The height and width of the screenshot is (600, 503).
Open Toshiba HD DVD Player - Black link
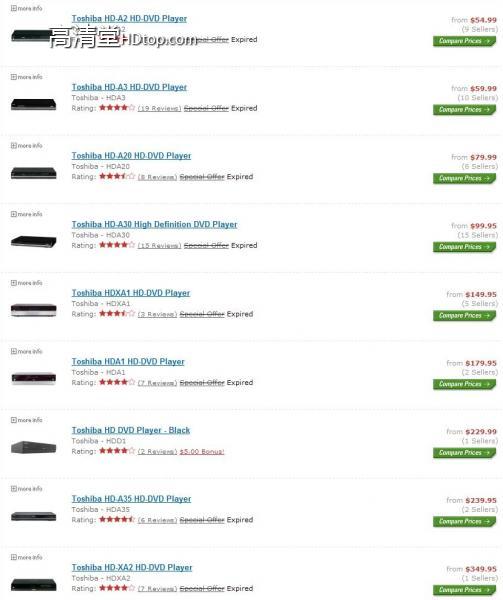[131, 430]
